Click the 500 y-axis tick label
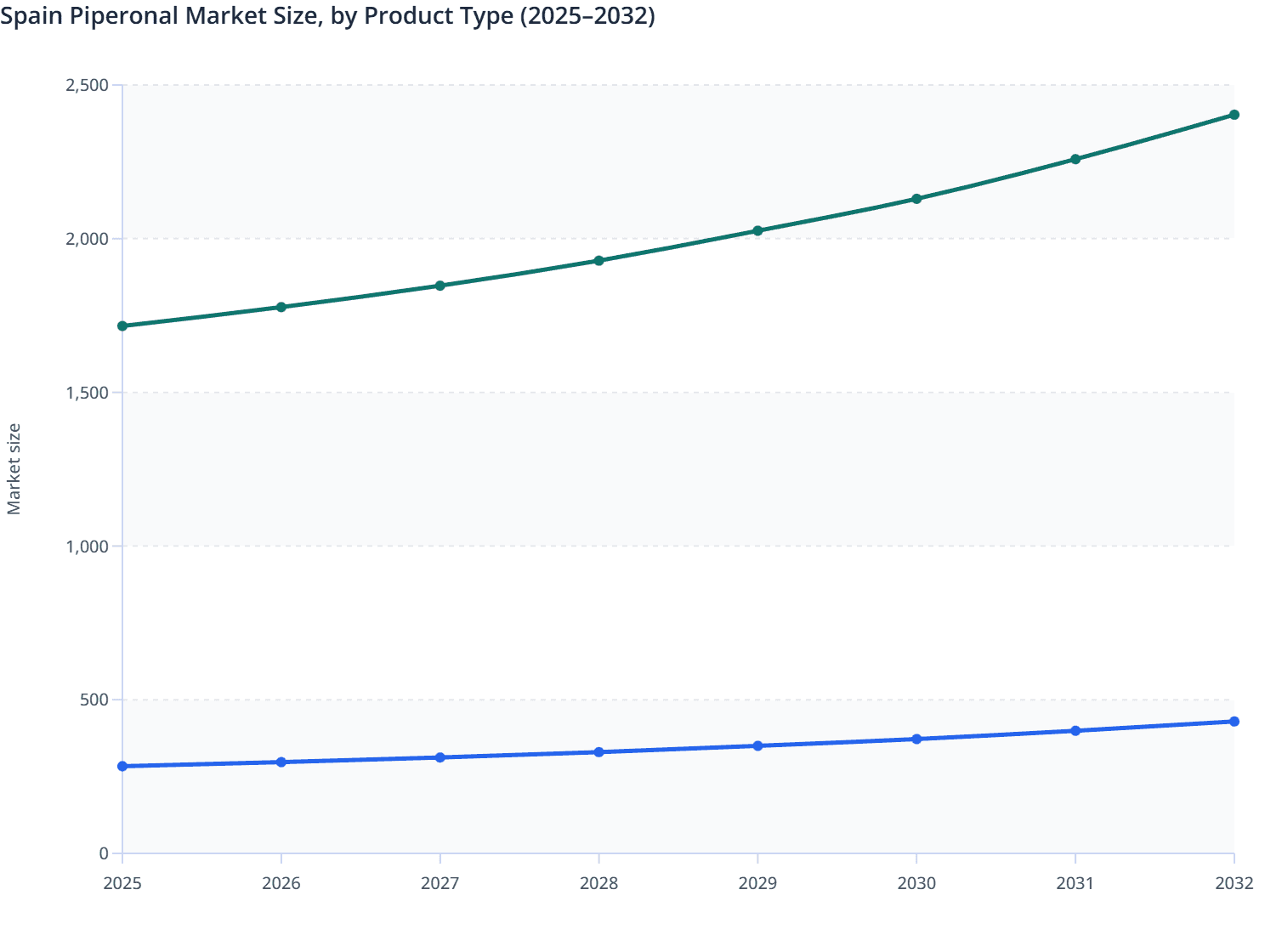Viewport: 1282px width, 952px height. click(94, 700)
